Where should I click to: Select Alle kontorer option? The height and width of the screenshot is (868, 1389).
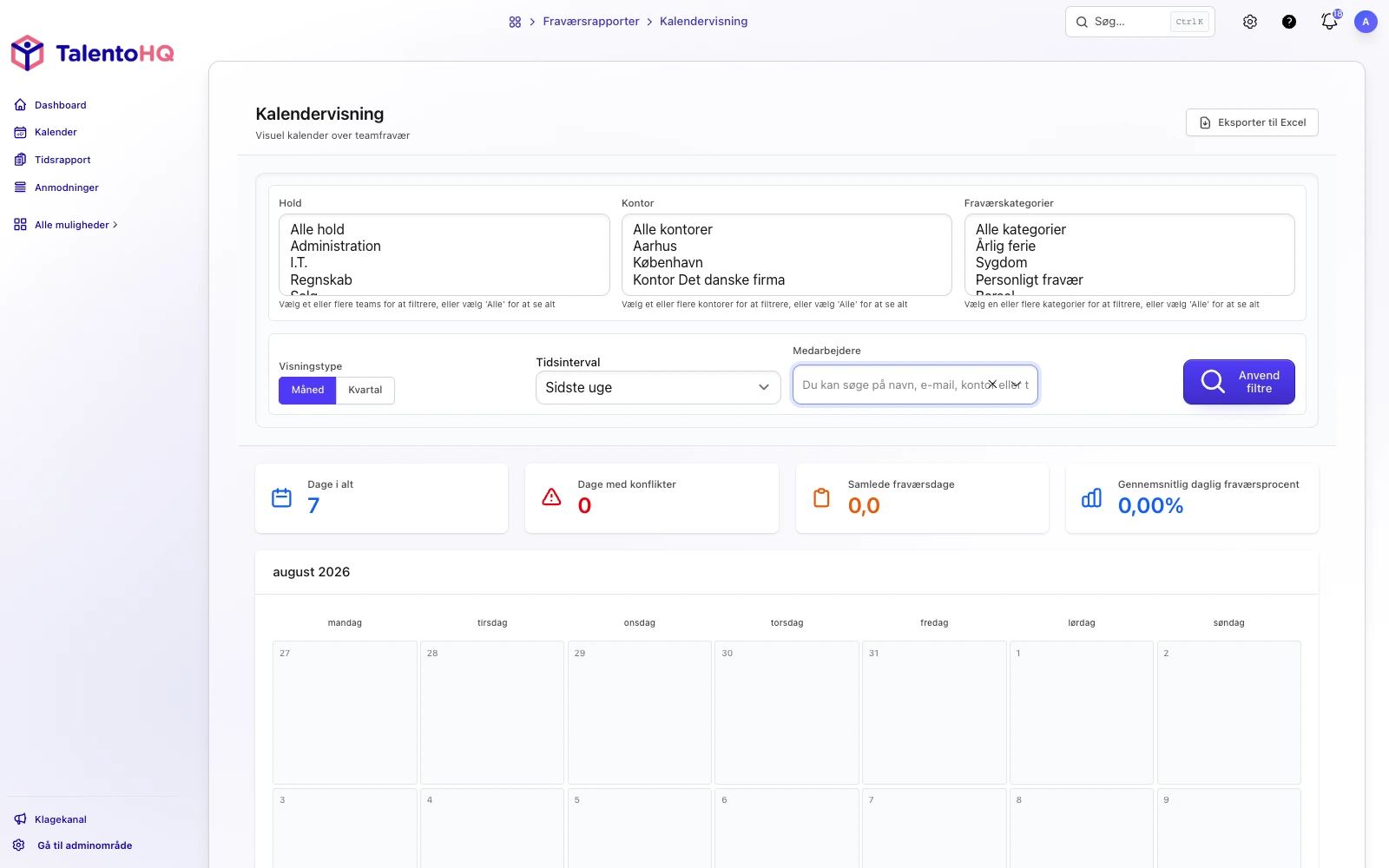click(x=787, y=230)
